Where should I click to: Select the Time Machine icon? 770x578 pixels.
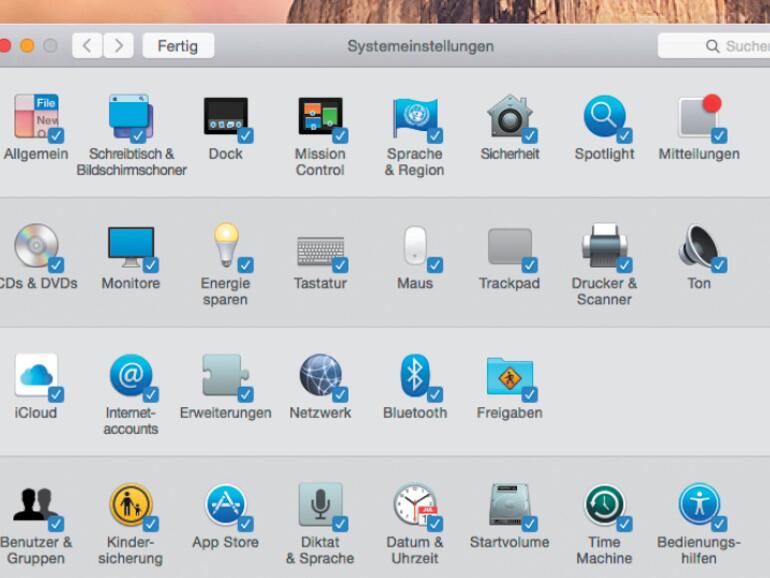[x=603, y=505]
